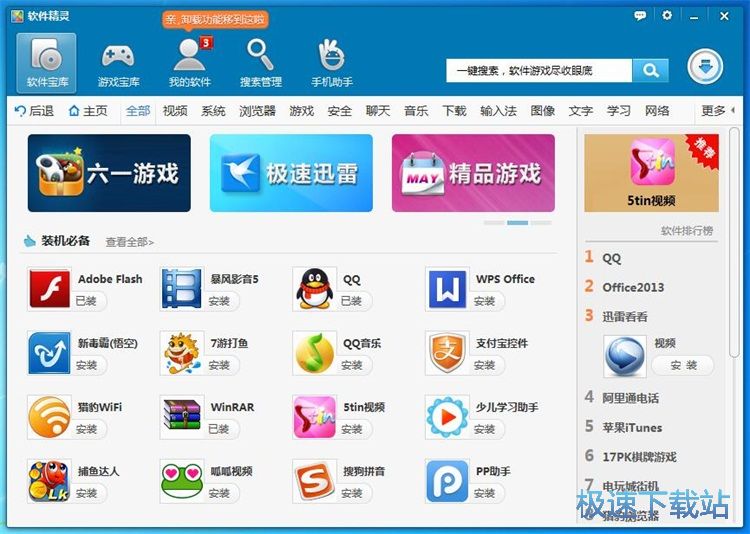Open the download manager round icon
Screen dimensions: 750x534
pyautogui.click(x=705, y=67)
